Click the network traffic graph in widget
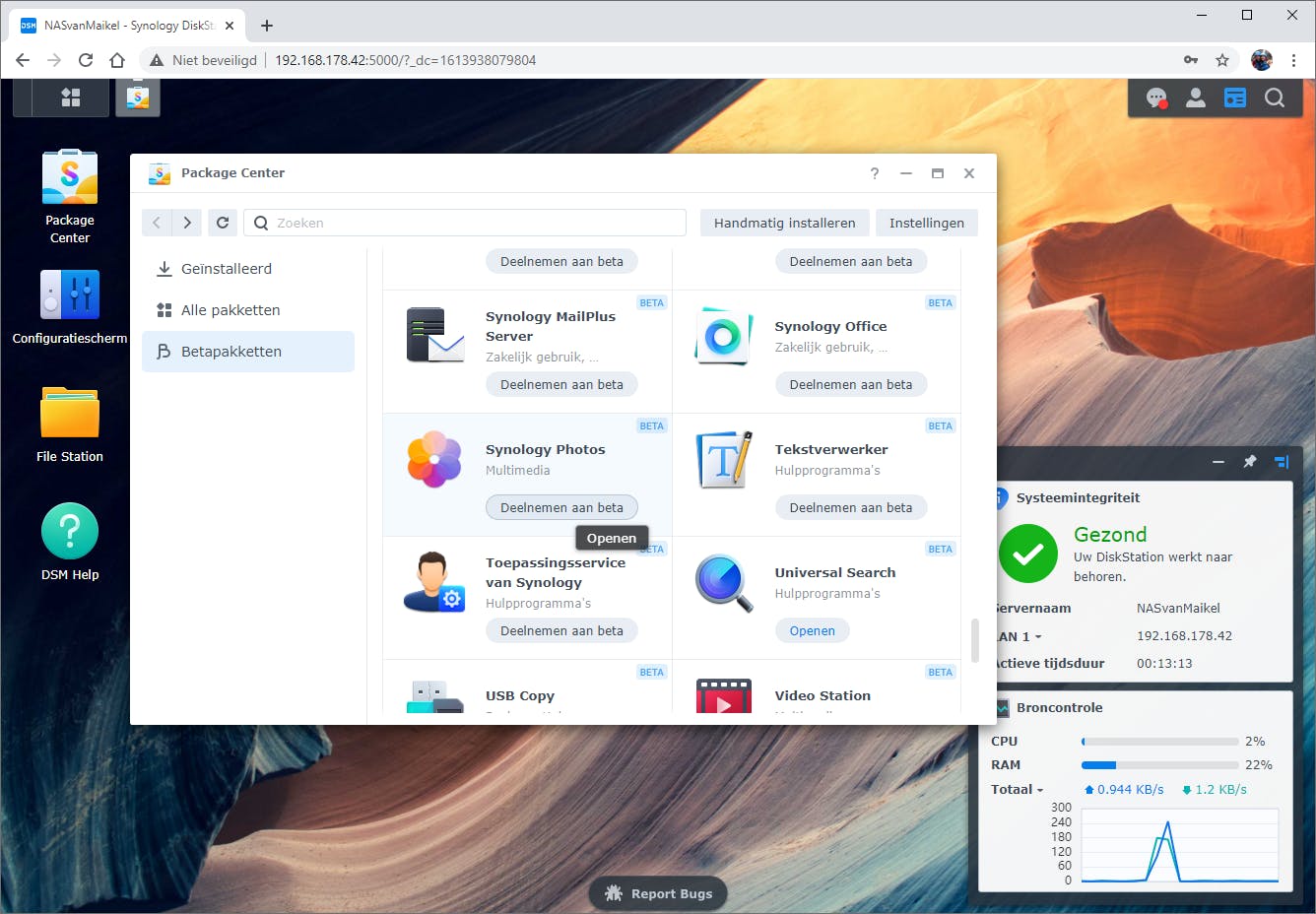This screenshot has height=914, width=1316. coord(1179,845)
